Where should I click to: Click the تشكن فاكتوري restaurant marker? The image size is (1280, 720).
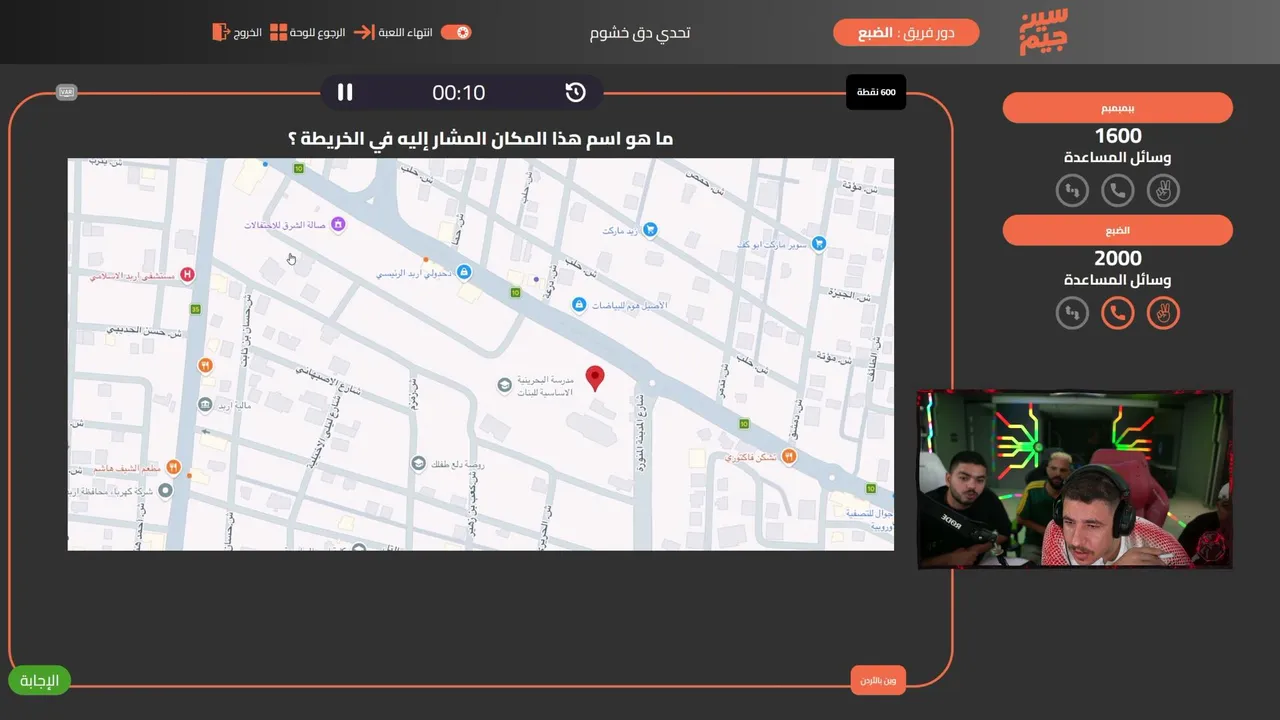pyautogui.click(x=789, y=457)
